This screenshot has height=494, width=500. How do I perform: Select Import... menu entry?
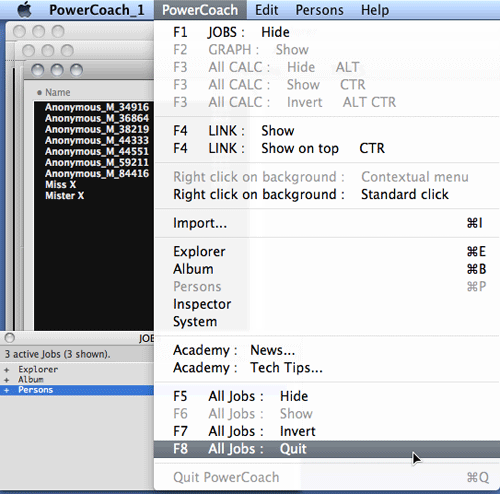click(x=327, y=223)
